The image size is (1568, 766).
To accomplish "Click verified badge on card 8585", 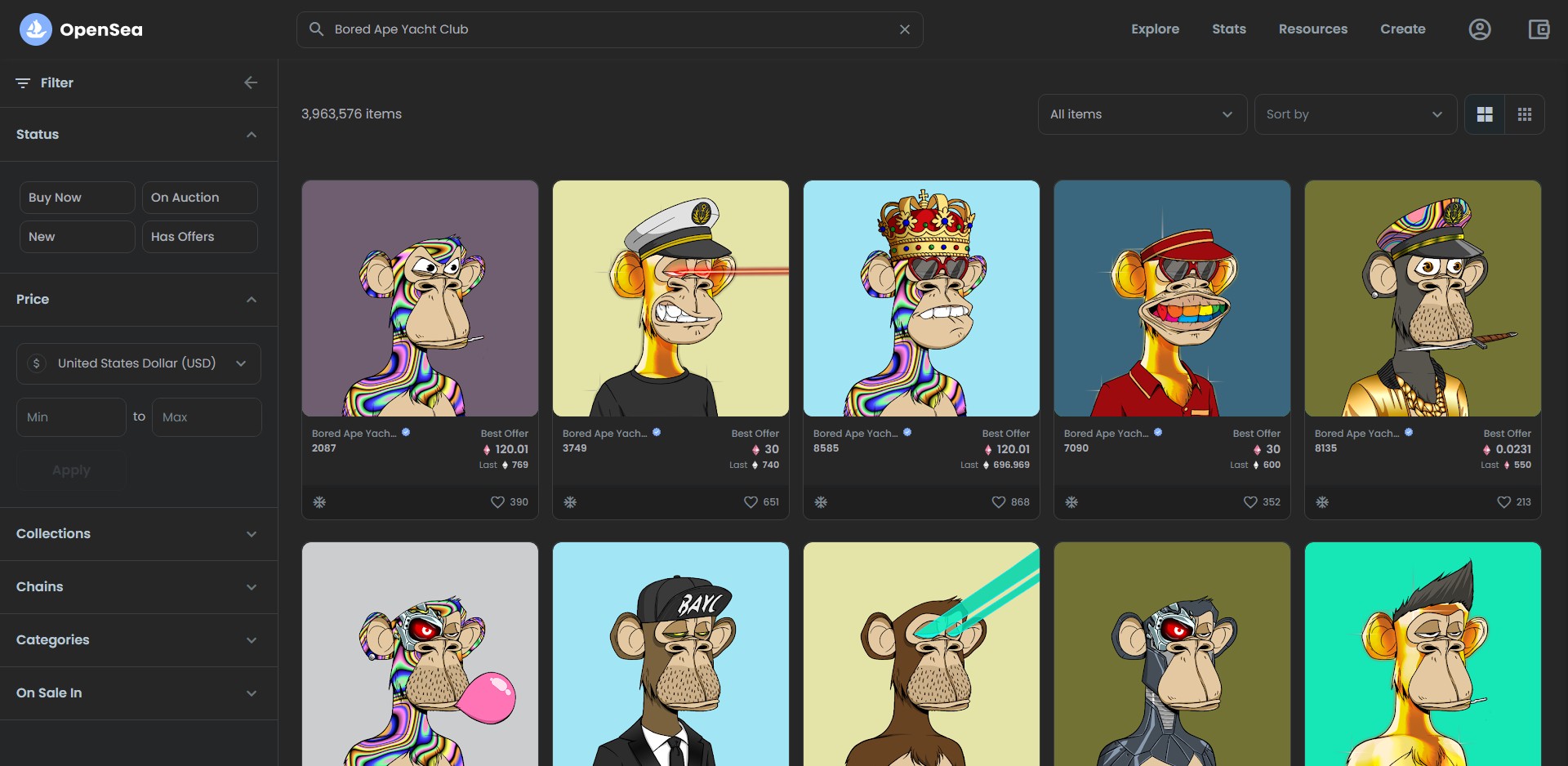I will pos(907,433).
